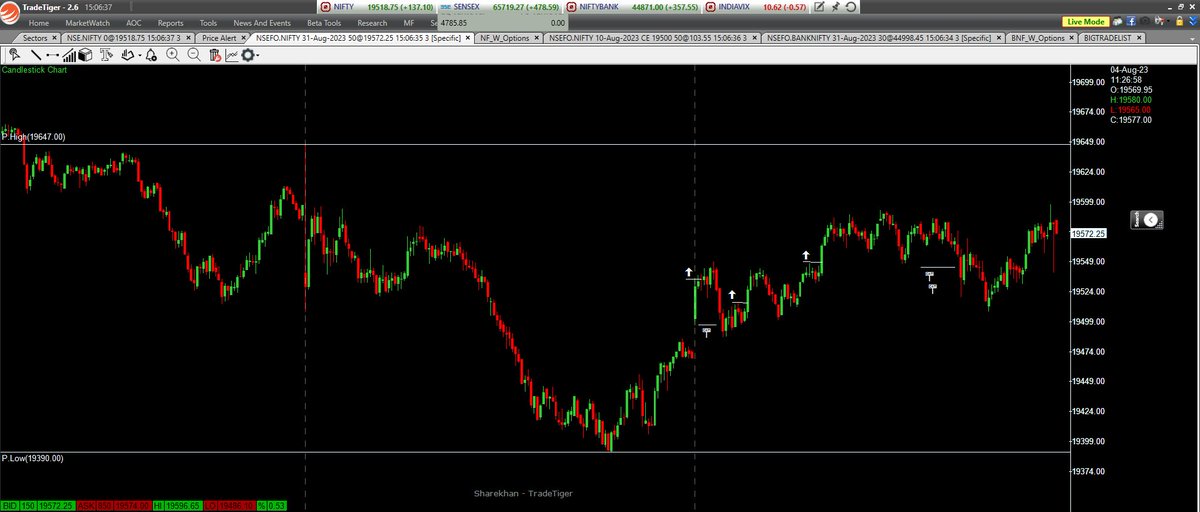Close the Price Alert tab
The width and height of the screenshot is (1200, 512).
[x=243, y=38]
